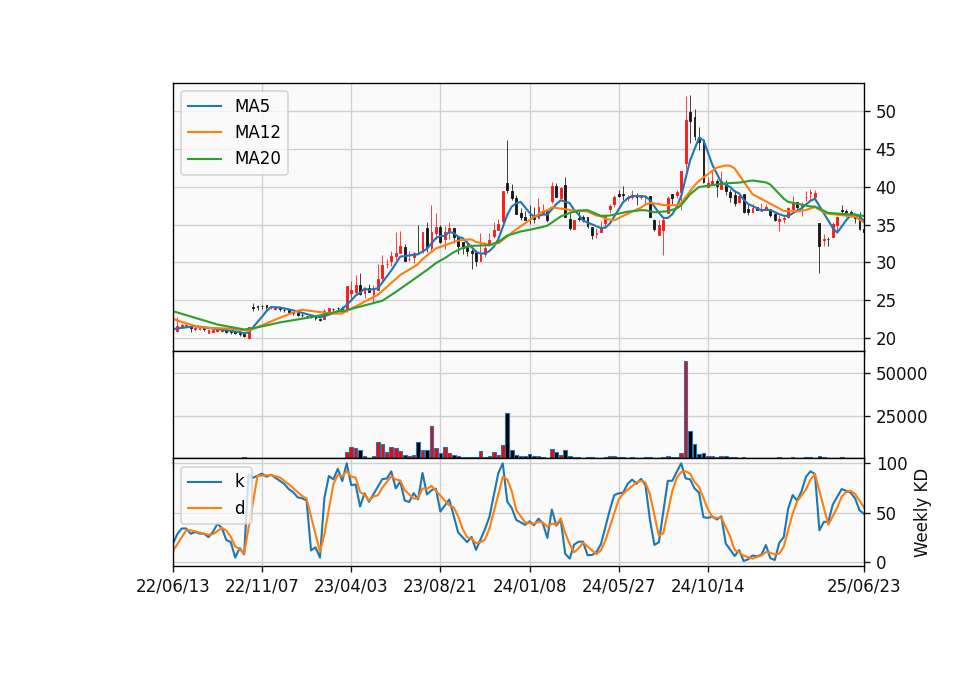Click the 23/08/21 date axis label
This screenshot has height=690, width=960.
coord(440,587)
